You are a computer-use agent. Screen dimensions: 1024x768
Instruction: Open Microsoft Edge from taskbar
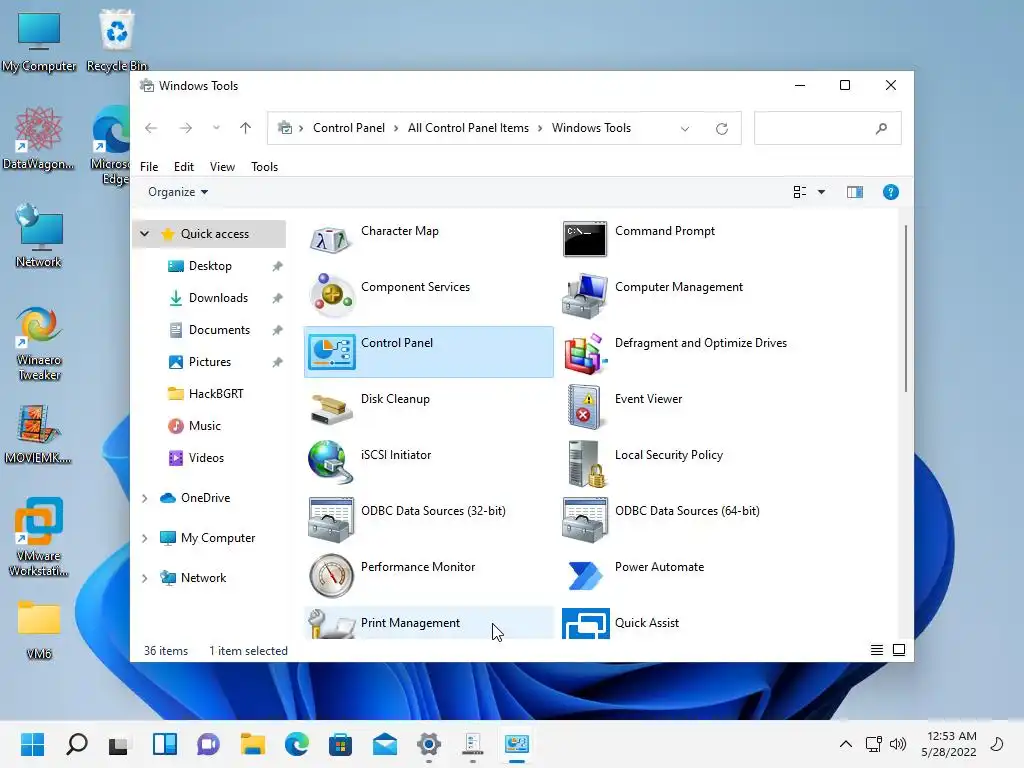[x=297, y=744]
